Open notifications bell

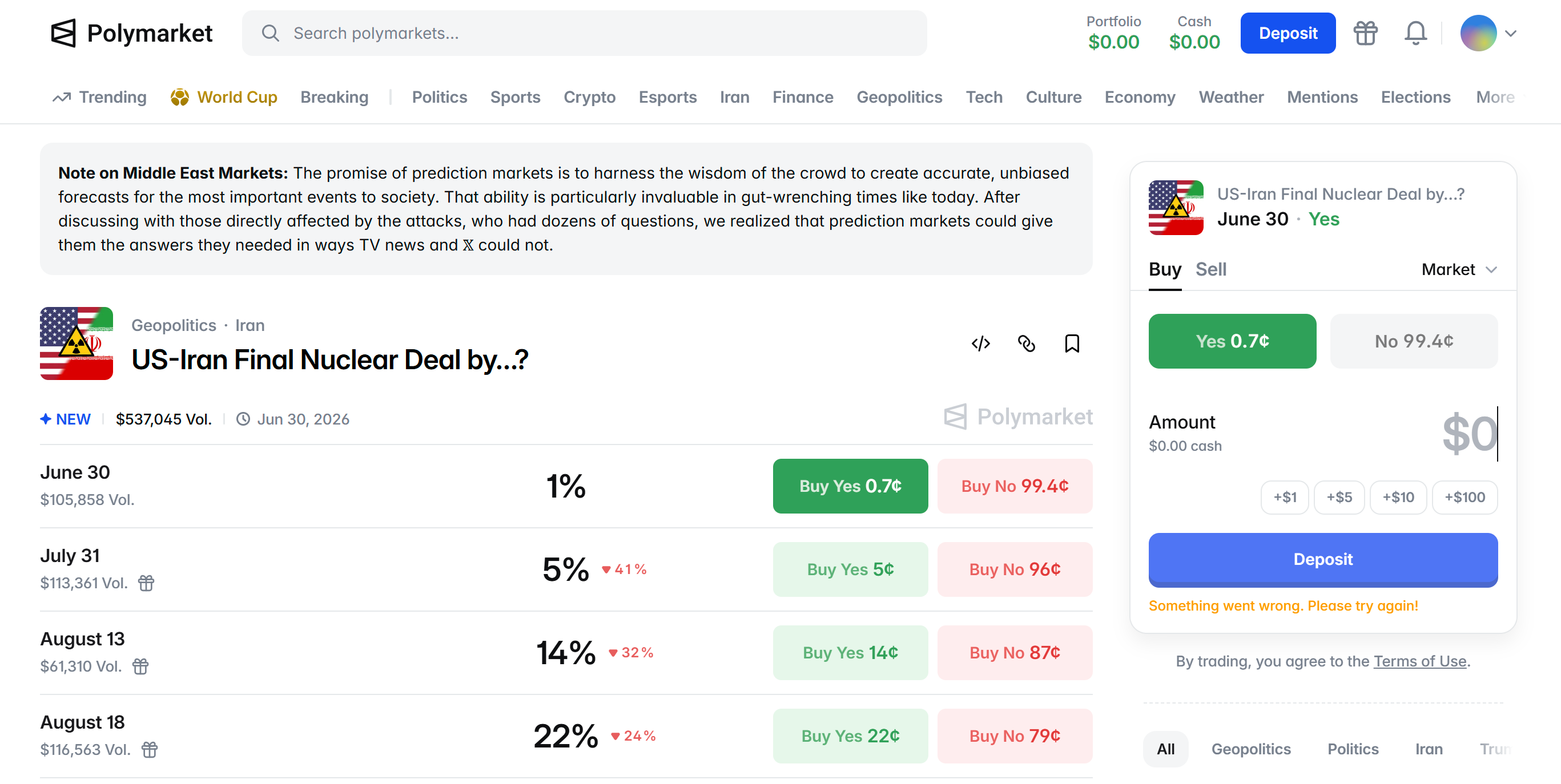click(x=1415, y=33)
